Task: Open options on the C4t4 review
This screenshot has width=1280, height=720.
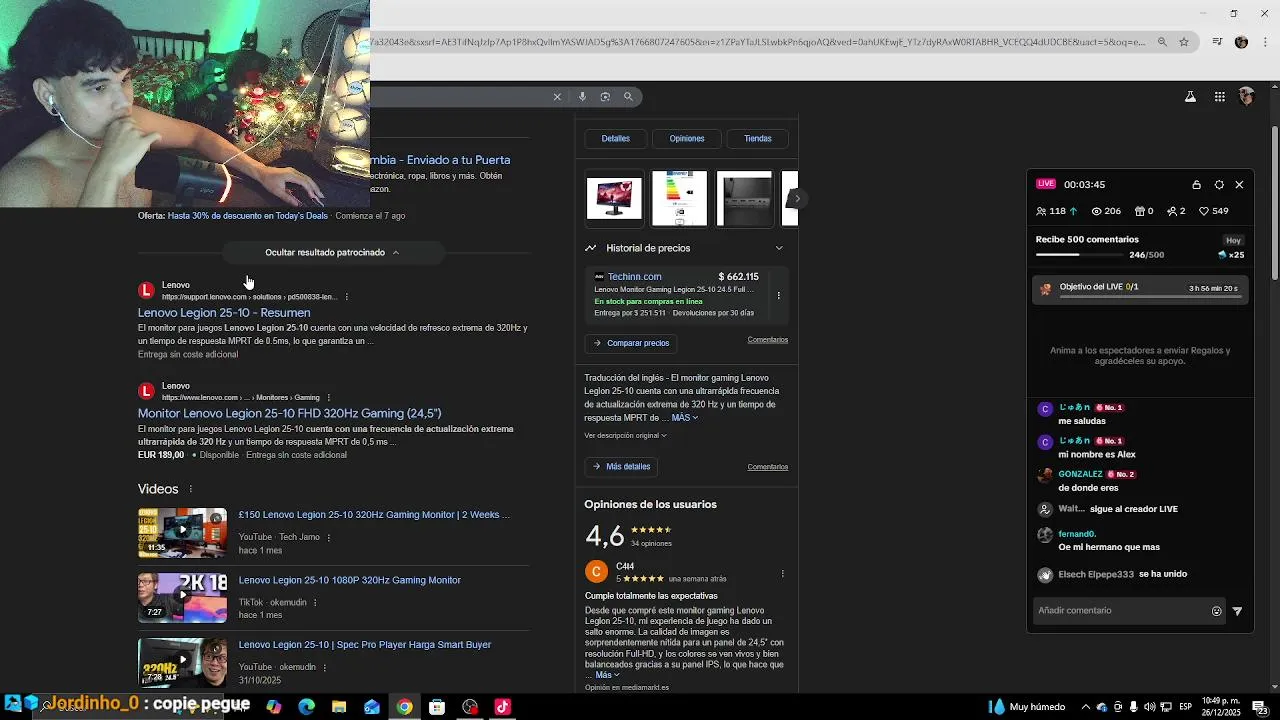Action: [782, 574]
